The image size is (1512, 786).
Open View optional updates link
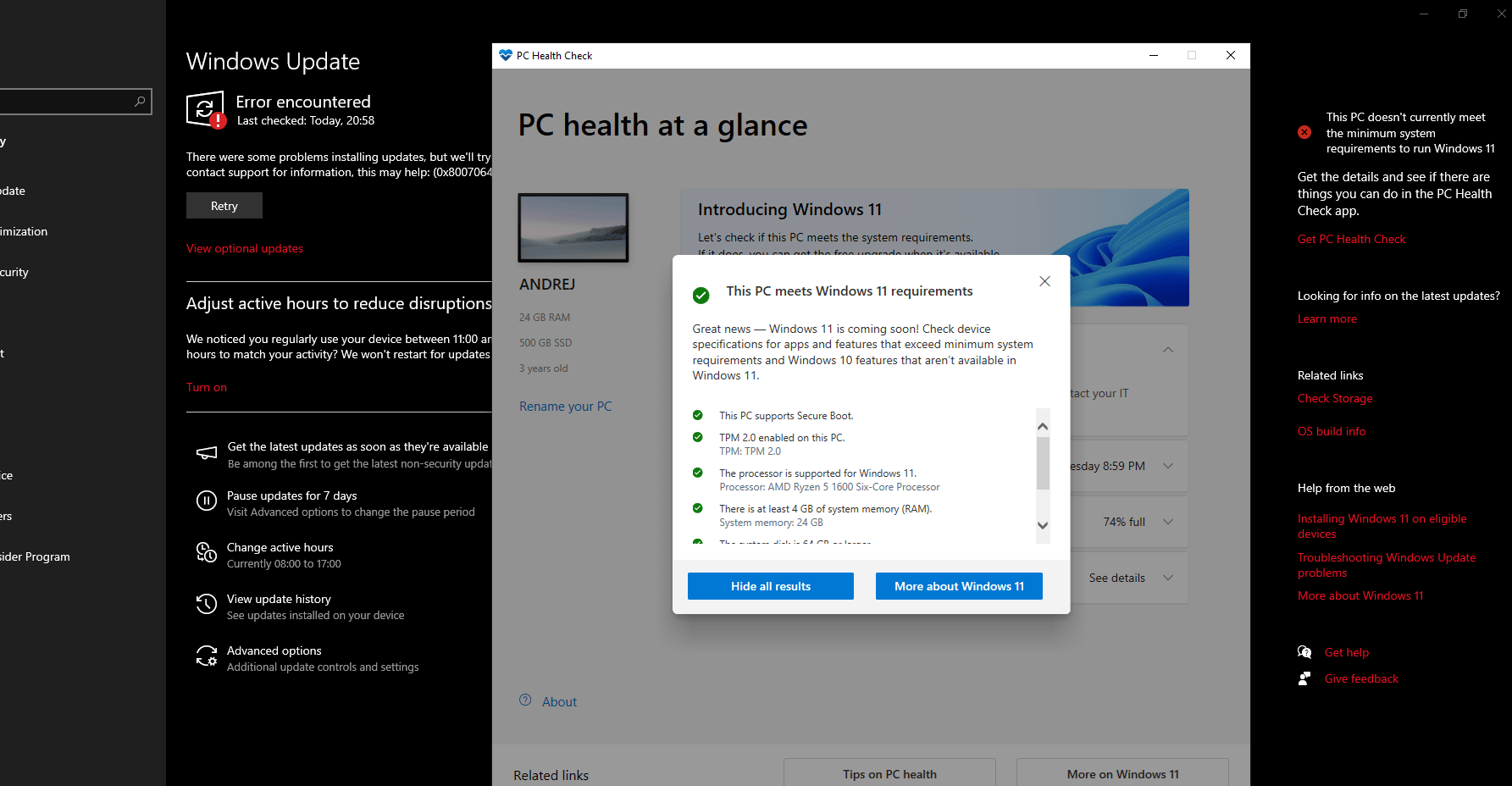click(245, 248)
